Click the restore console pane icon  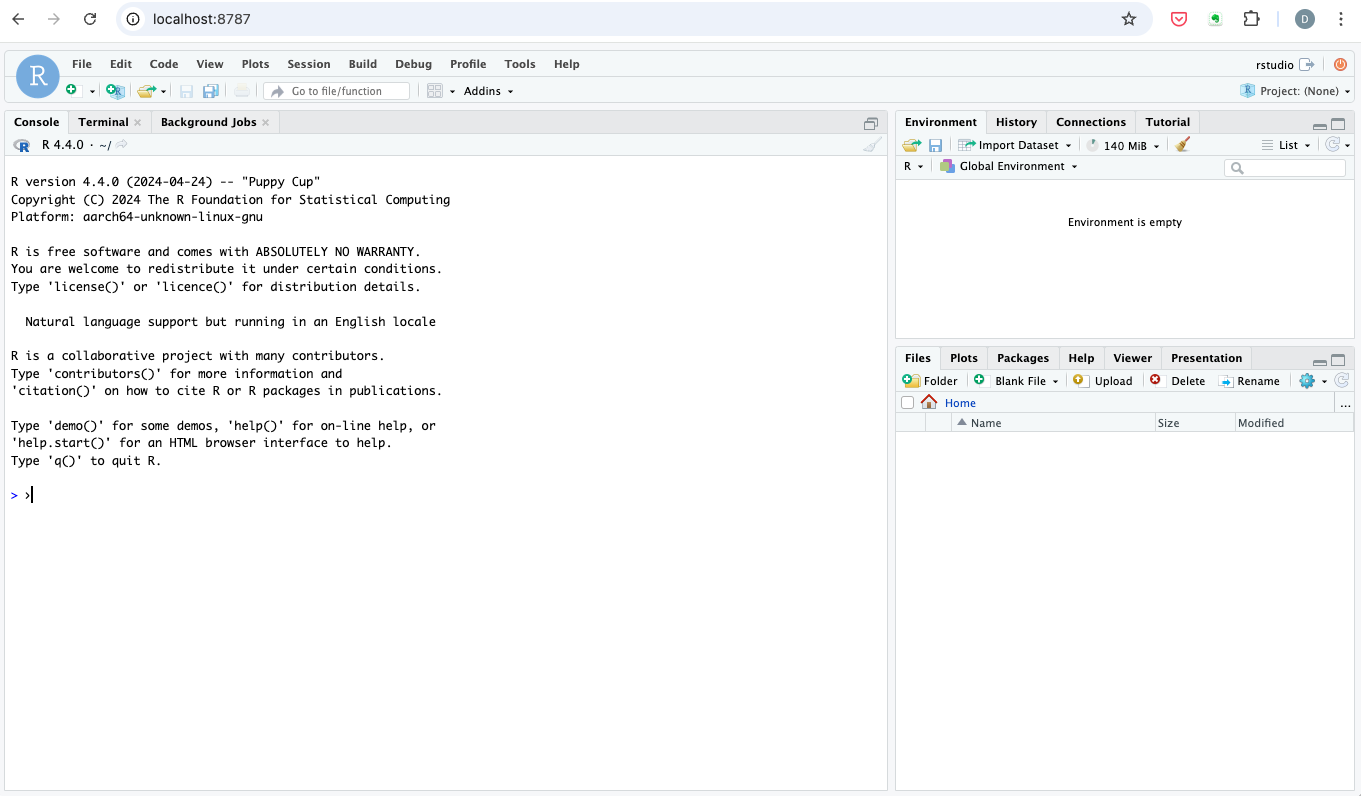point(871,123)
